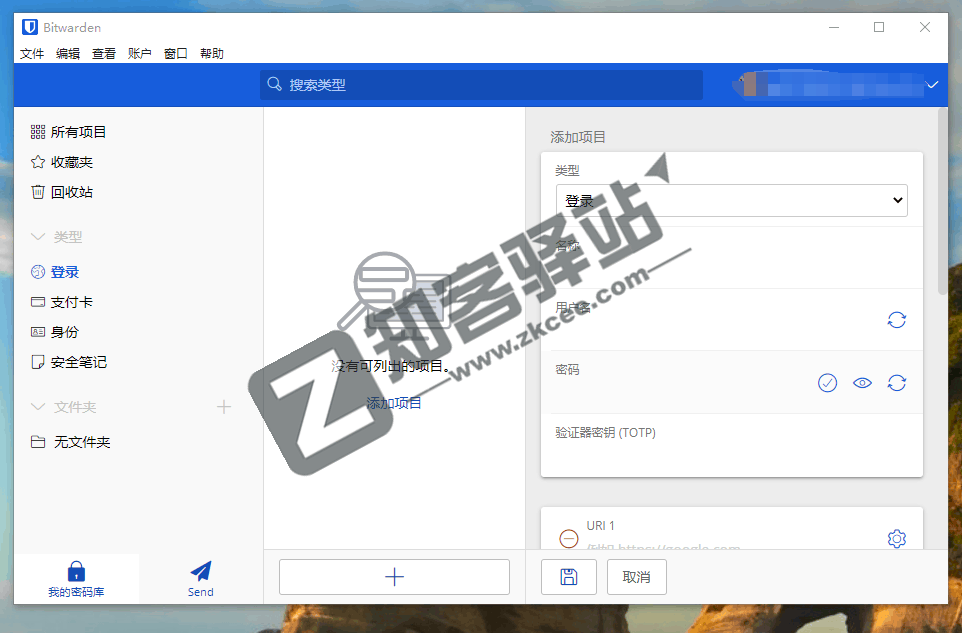Open the account dropdown at top right
This screenshot has height=633, width=962.
932,85
